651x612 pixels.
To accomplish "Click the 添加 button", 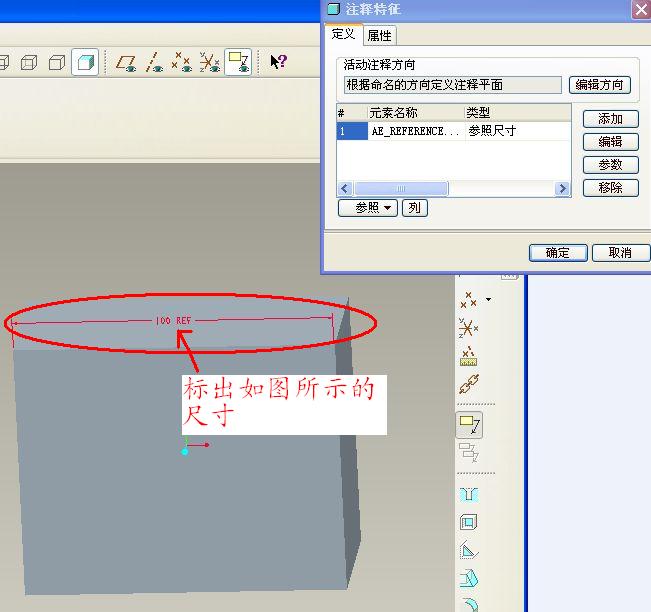I will (610, 119).
